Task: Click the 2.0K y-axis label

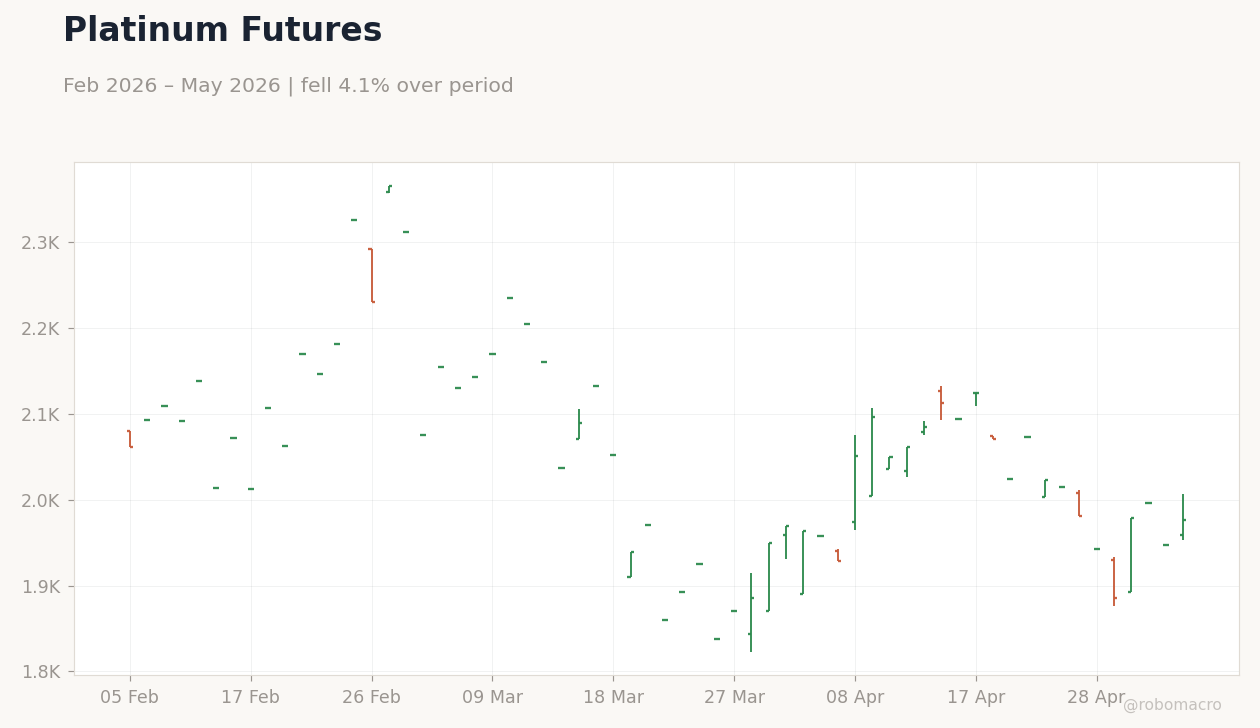Action: pyautogui.click(x=41, y=501)
